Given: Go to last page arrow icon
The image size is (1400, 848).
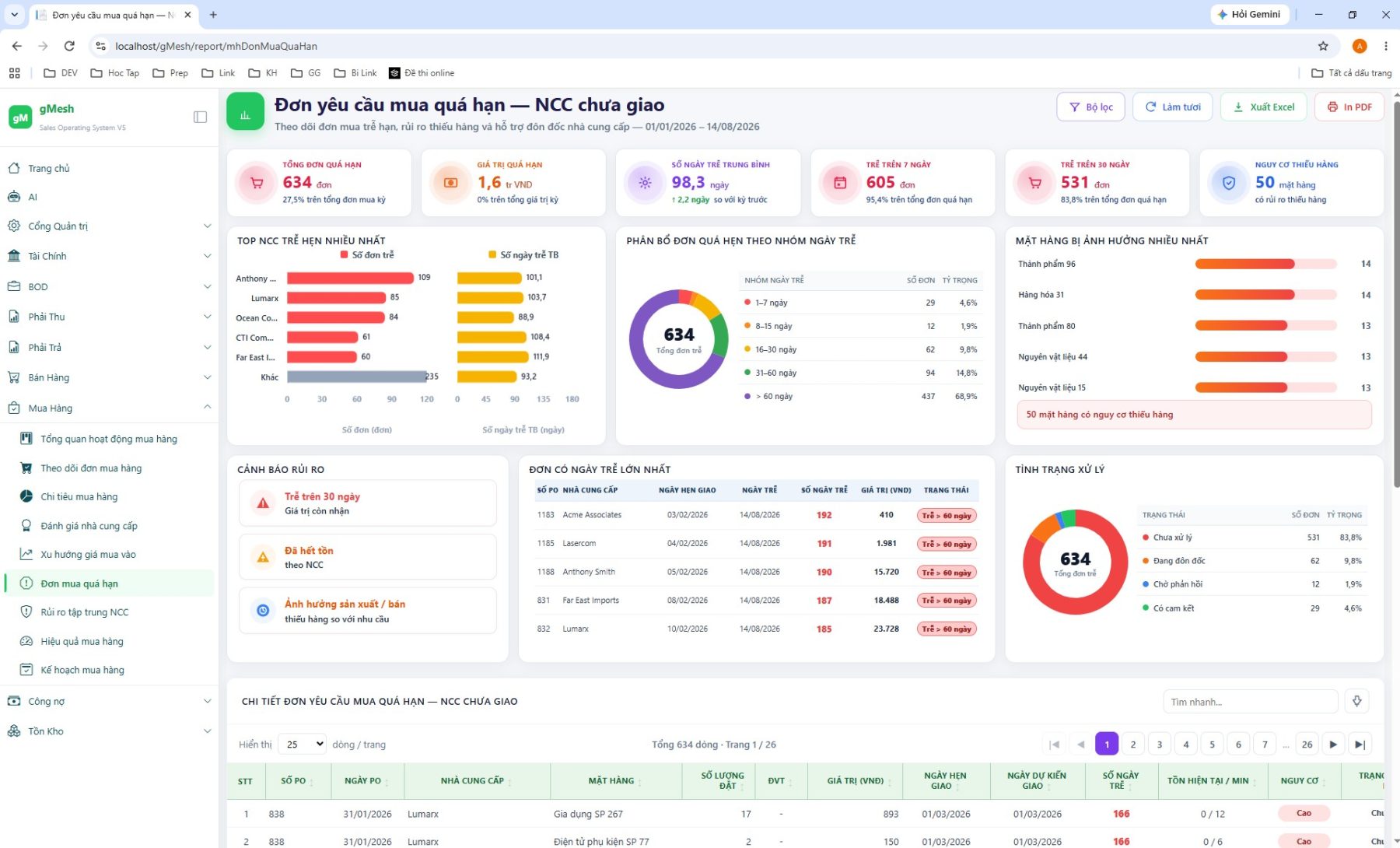Looking at the screenshot, I should (1360, 745).
